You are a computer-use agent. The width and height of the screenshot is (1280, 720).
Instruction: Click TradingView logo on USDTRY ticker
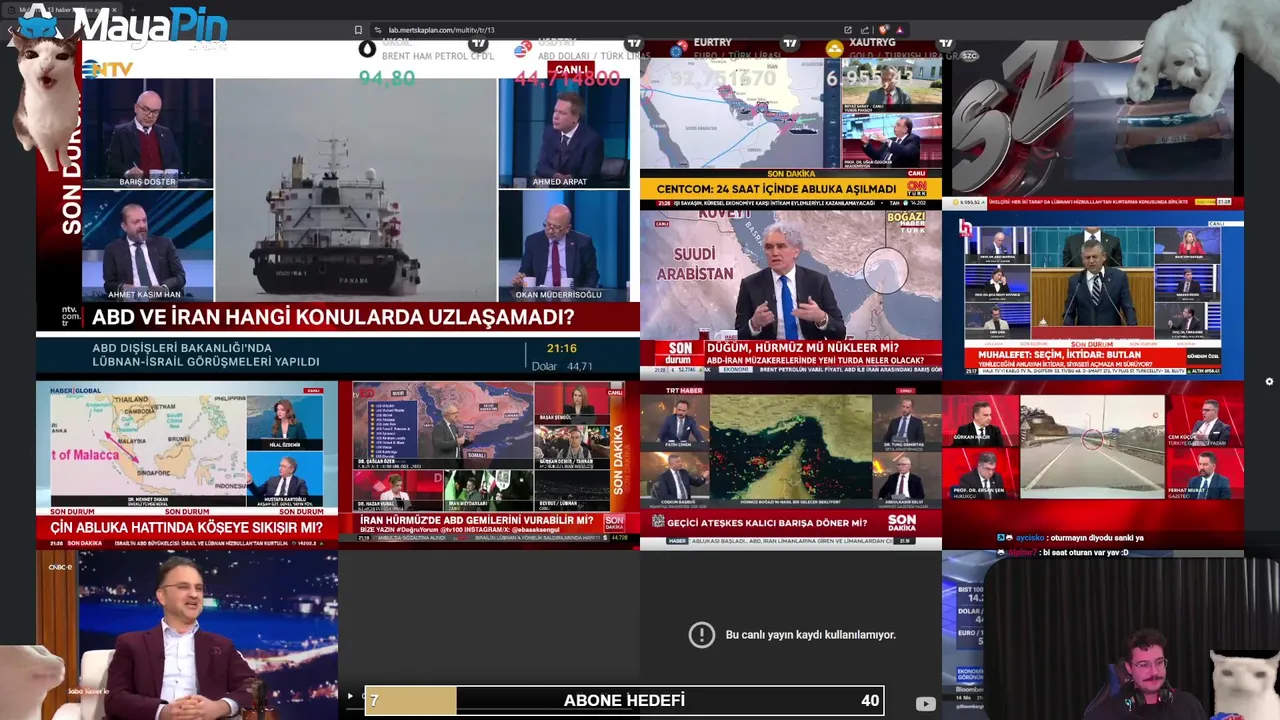(634, 43)
